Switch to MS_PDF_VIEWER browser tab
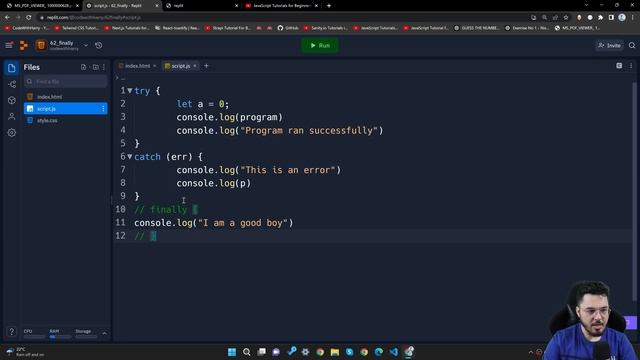Screen dimensions: 640x360 point(42,6)
